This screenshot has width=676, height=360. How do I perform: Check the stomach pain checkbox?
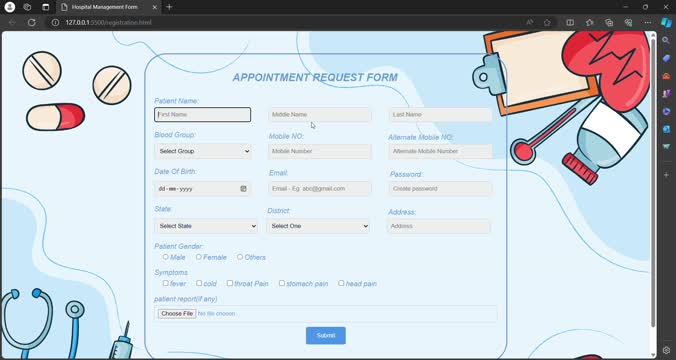[282, 283]
